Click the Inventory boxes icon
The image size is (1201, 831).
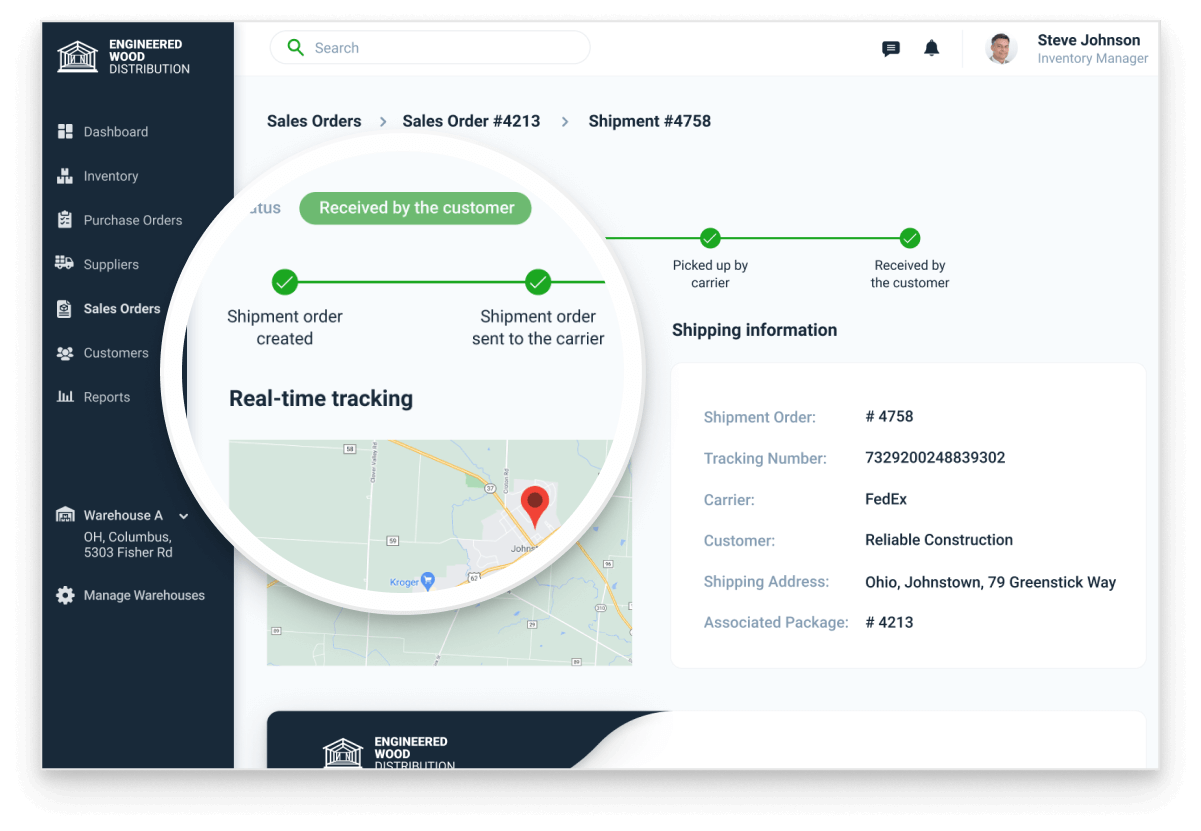click(x=65, y=176)
